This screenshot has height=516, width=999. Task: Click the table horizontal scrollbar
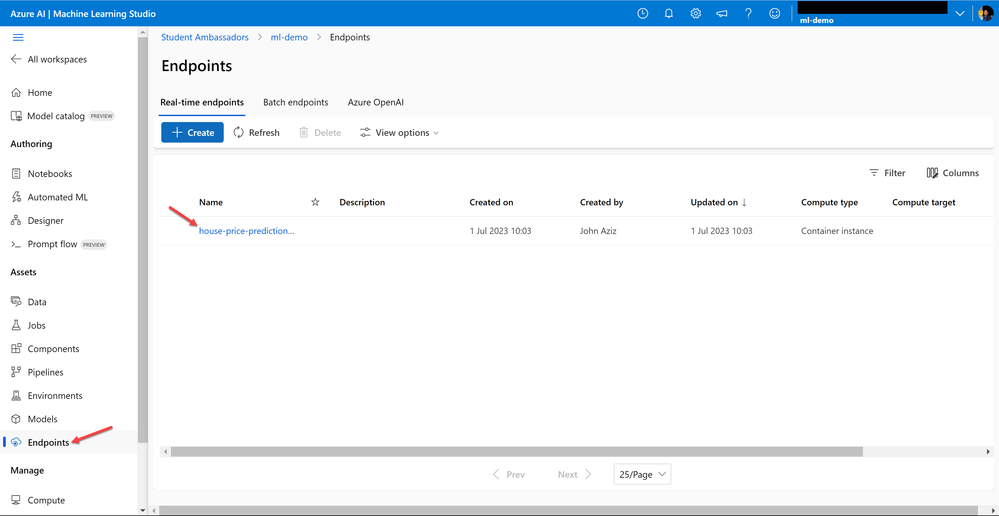(517, 451)
